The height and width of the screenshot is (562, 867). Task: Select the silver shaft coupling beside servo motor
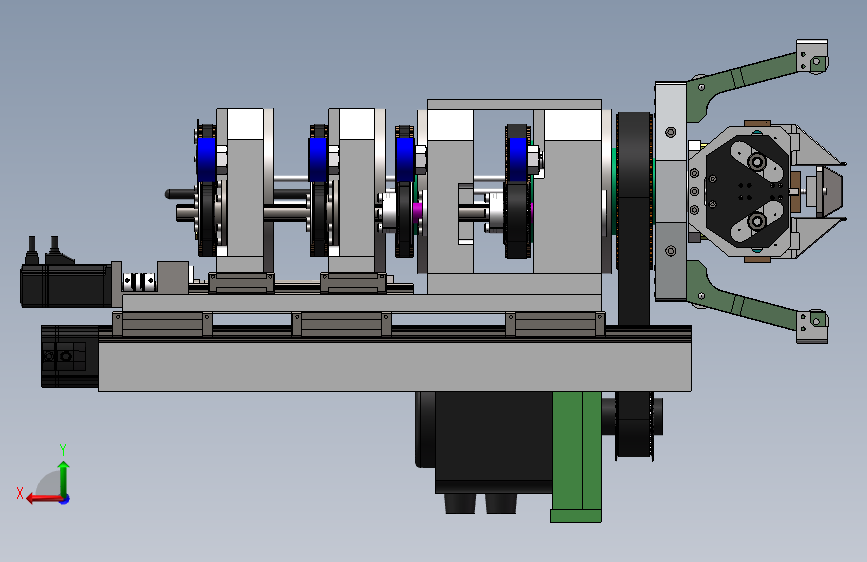pos(139,282)
